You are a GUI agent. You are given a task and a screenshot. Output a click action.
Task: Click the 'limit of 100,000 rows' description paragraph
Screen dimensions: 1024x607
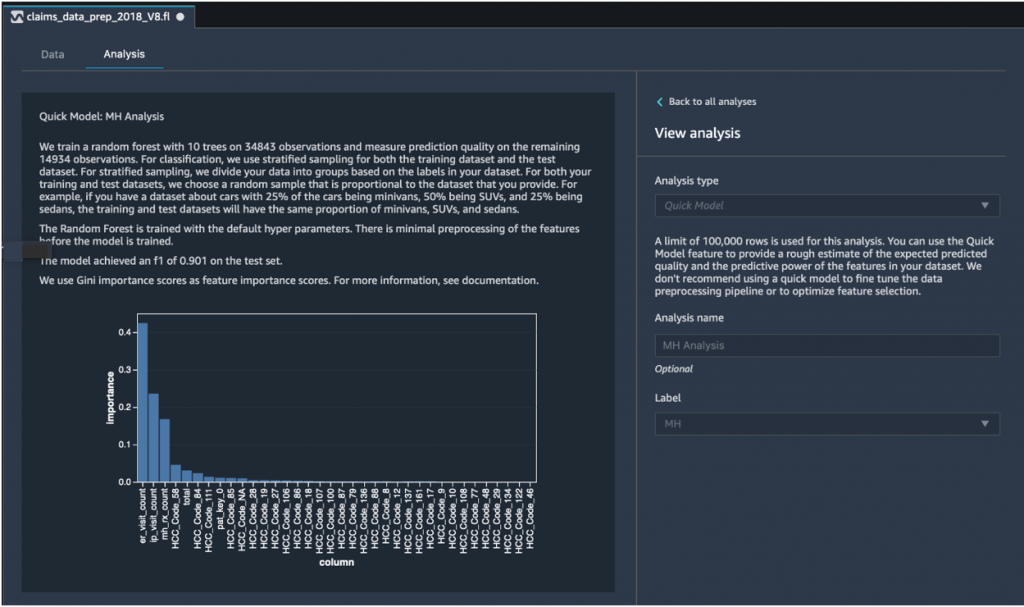point(824,266)
